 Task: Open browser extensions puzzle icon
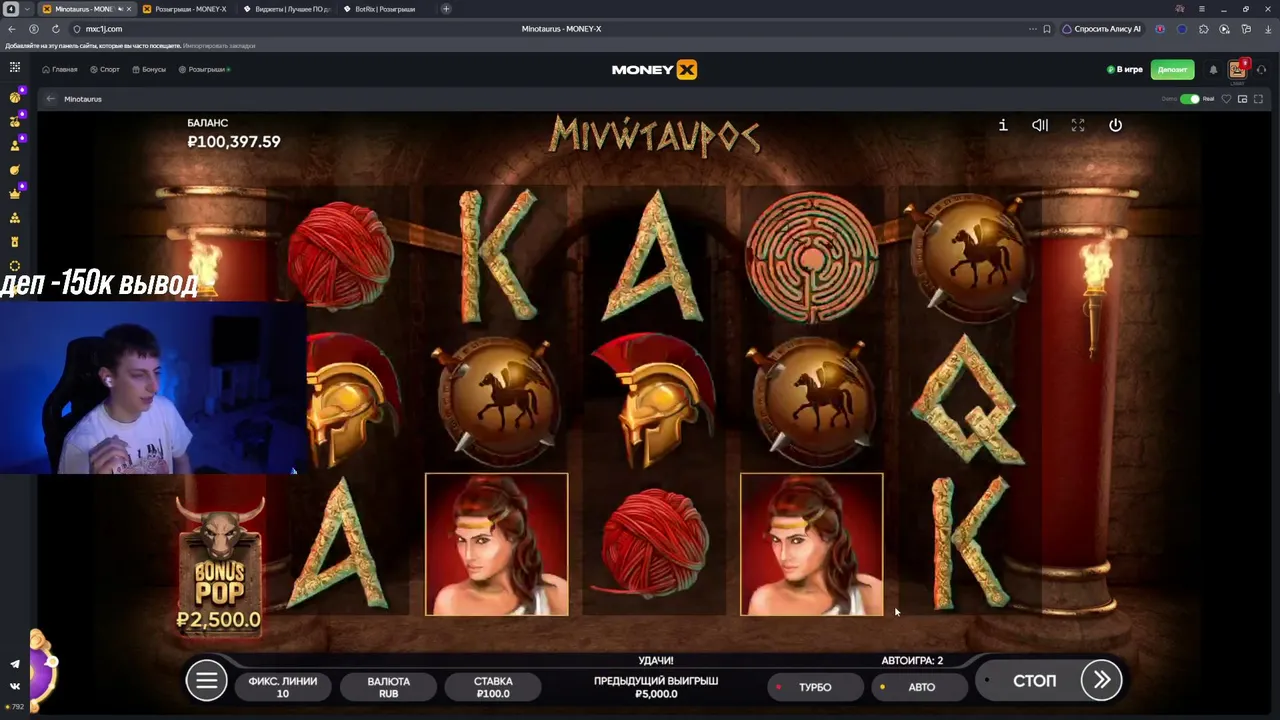tap(1203, 29)
